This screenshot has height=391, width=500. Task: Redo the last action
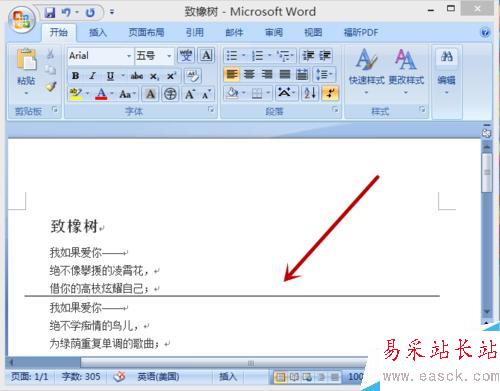(x=90, y=13)
